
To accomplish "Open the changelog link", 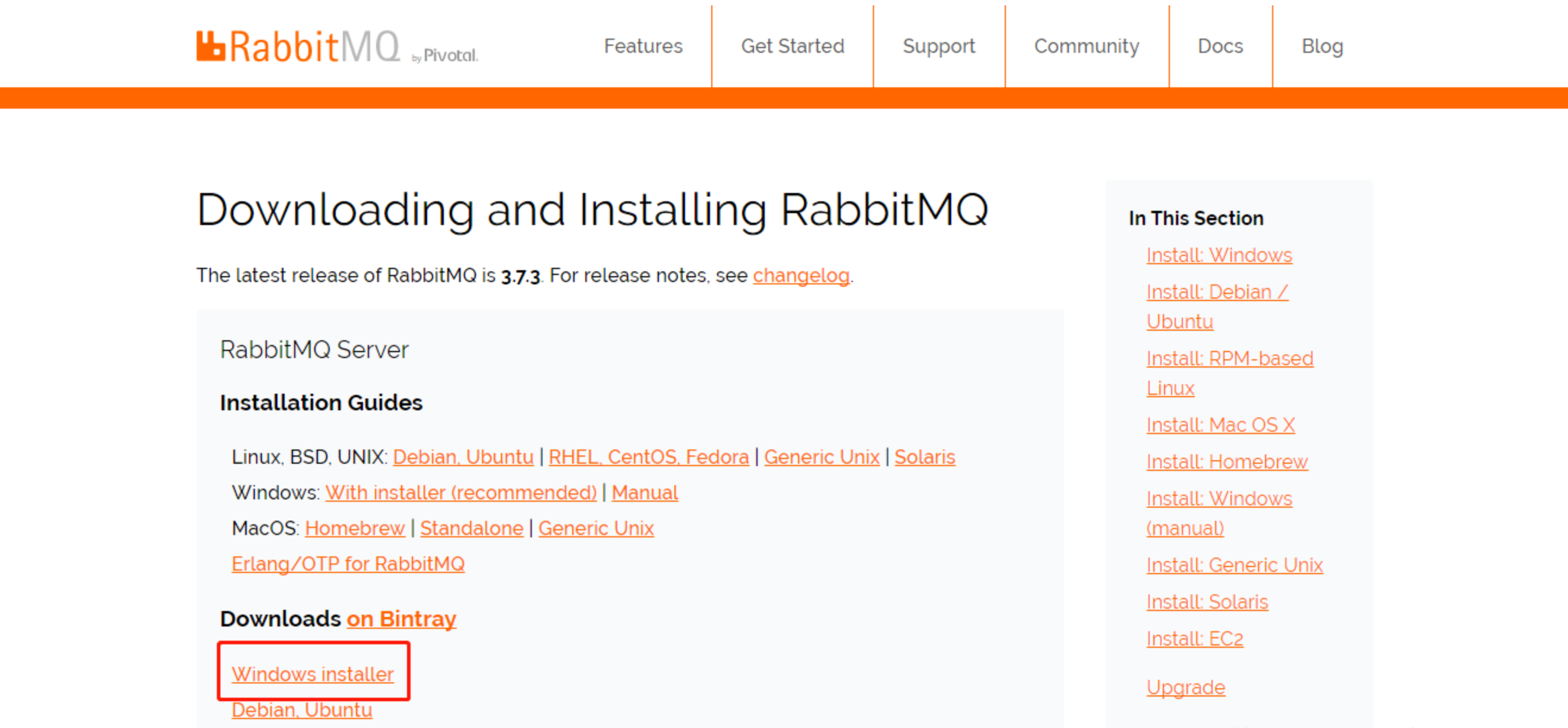I will click(x=800, y=276).
